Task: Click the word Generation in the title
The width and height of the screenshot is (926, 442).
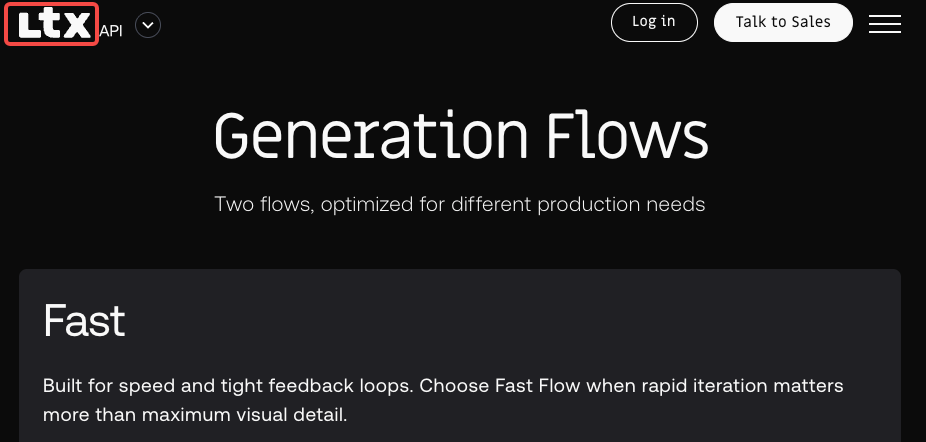Action: [371, 136]
